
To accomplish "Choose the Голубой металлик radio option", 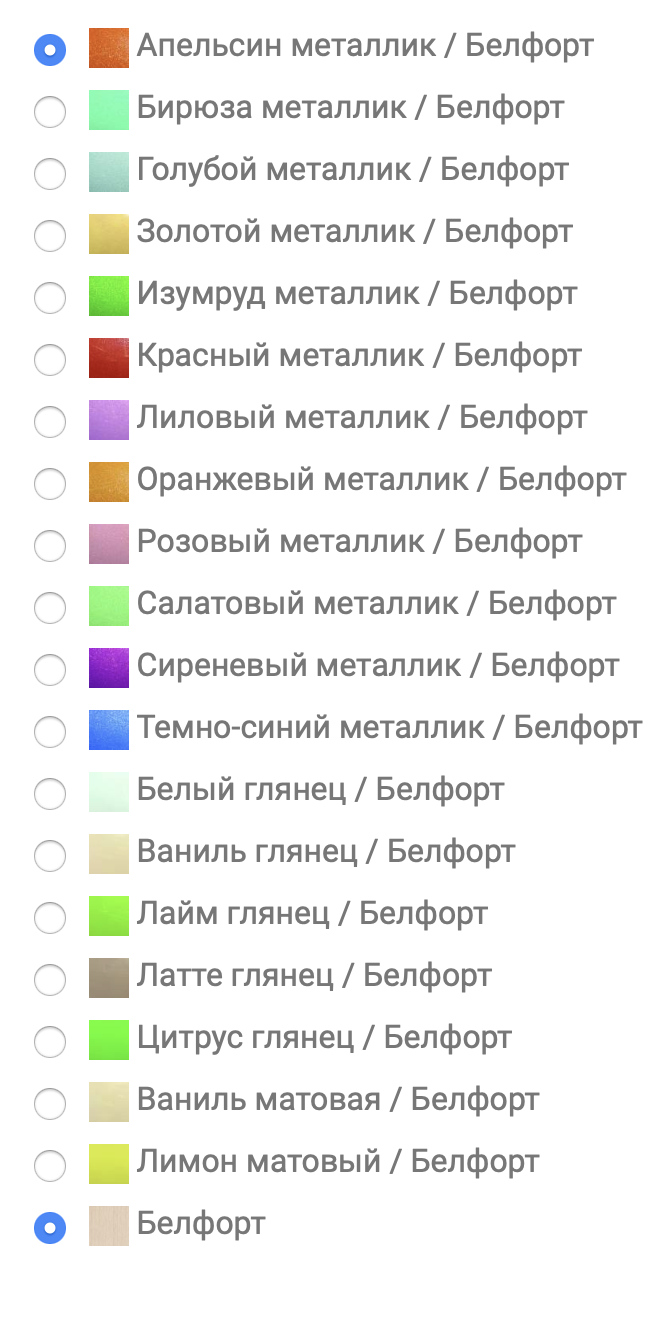I will tap(50, 173).
